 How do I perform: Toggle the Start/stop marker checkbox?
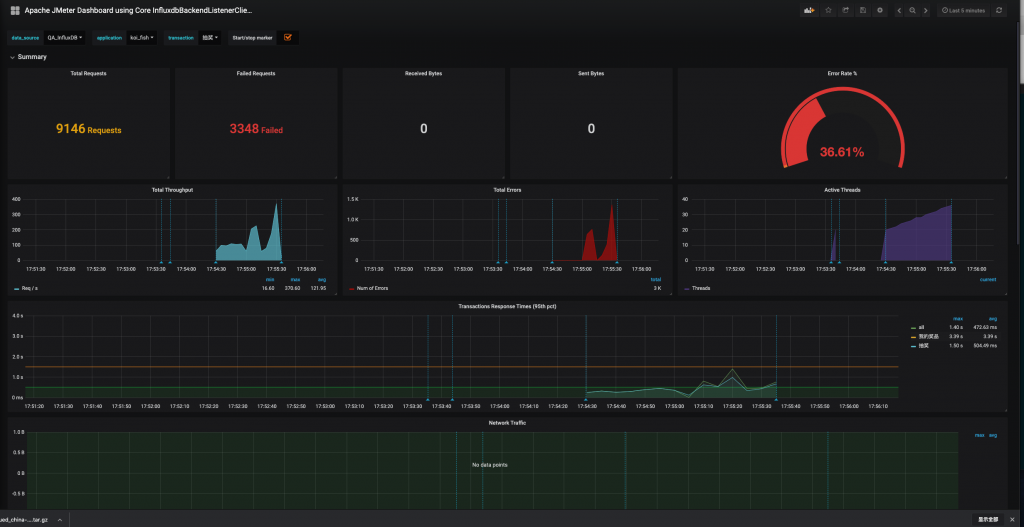pos(288,37)
